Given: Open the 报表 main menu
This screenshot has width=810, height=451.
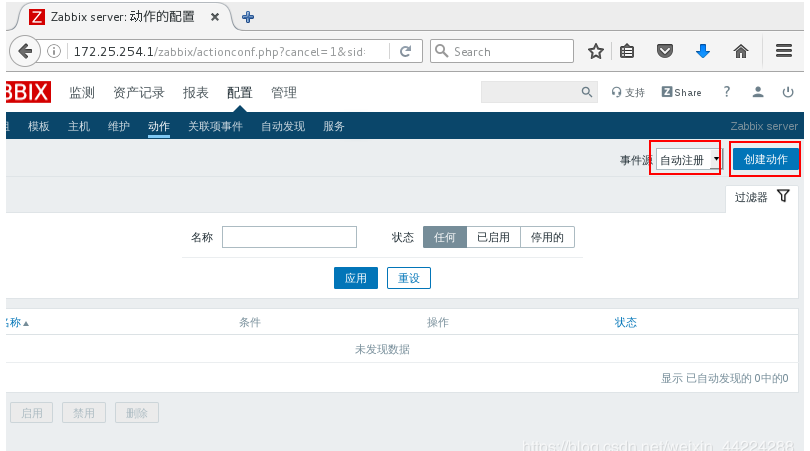Looking at the screenshot, I should pyautogui.click(x=195, y=92).
